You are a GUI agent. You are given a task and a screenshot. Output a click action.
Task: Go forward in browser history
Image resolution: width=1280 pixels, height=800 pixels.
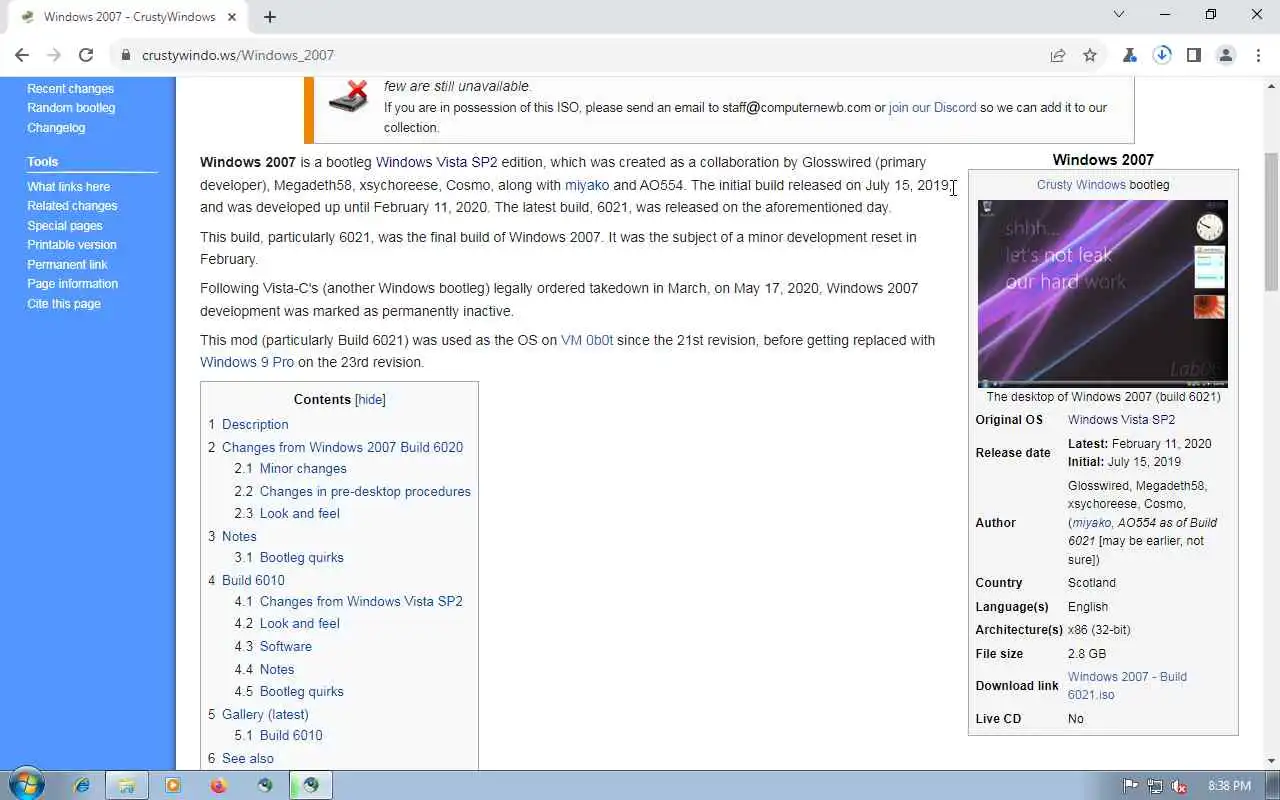[x=54, y=55]
